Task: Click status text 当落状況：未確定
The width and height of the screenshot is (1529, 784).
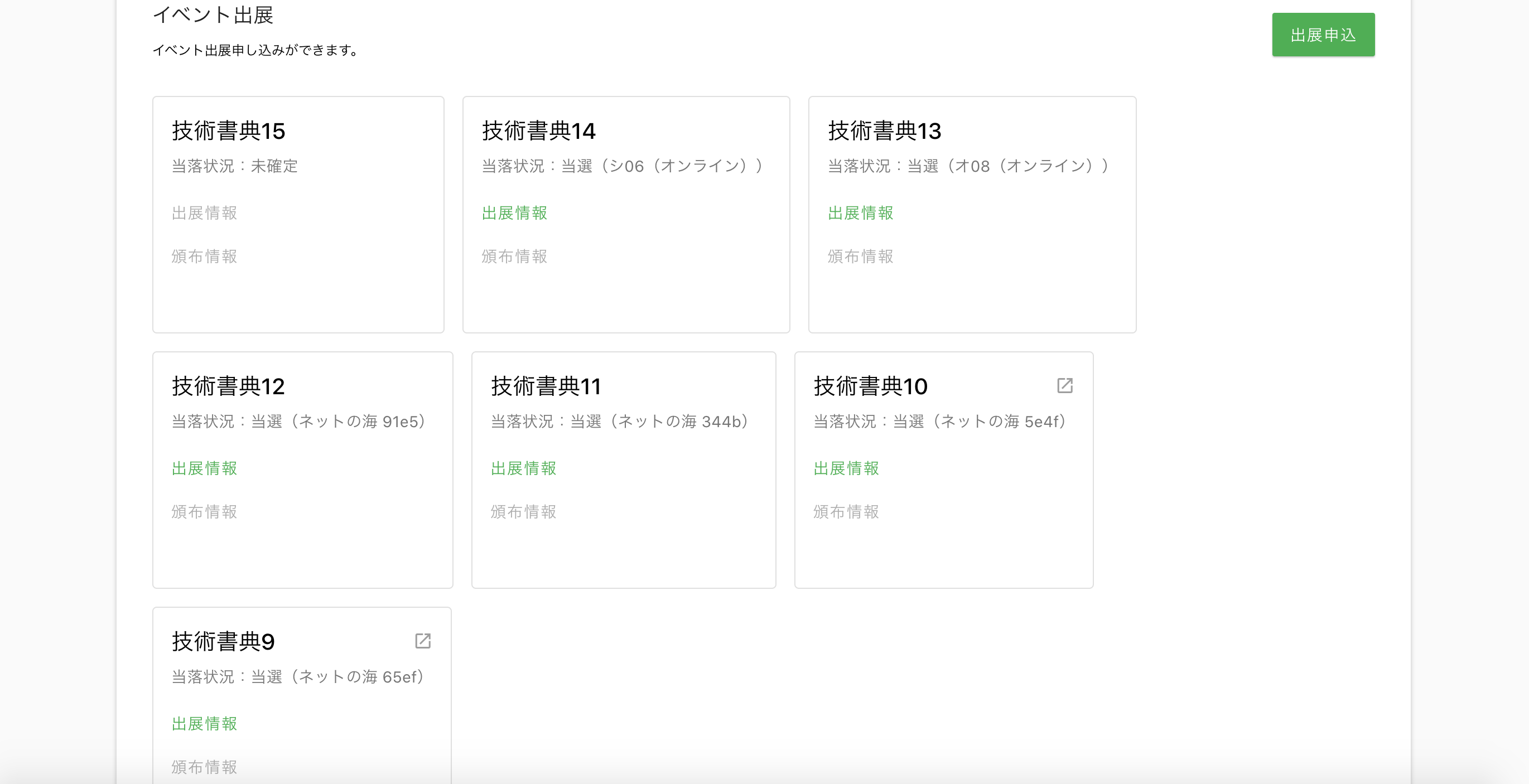Action: click(x=234, y=166)
